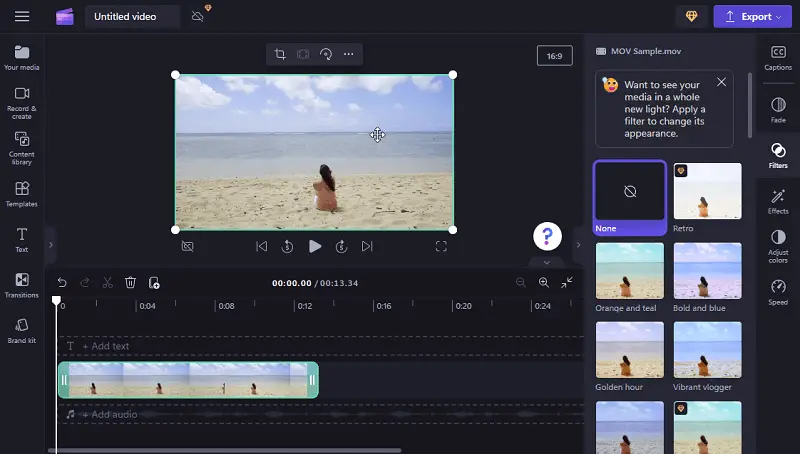Click the Fit/fill frame icon

point(303,54)
